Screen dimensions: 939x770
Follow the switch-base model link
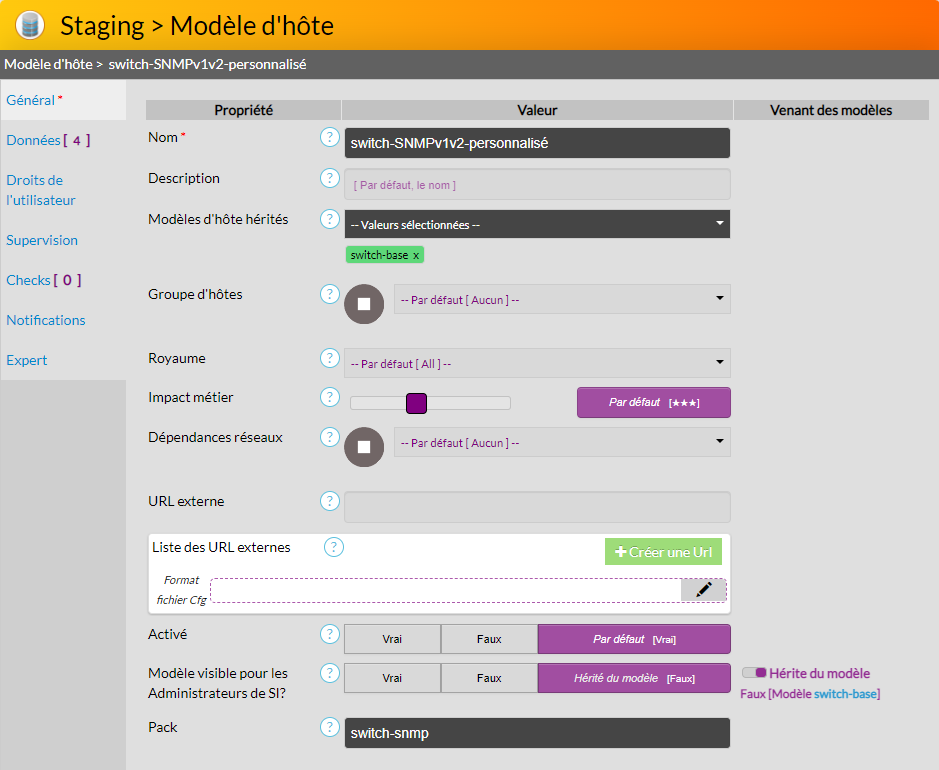845,694
